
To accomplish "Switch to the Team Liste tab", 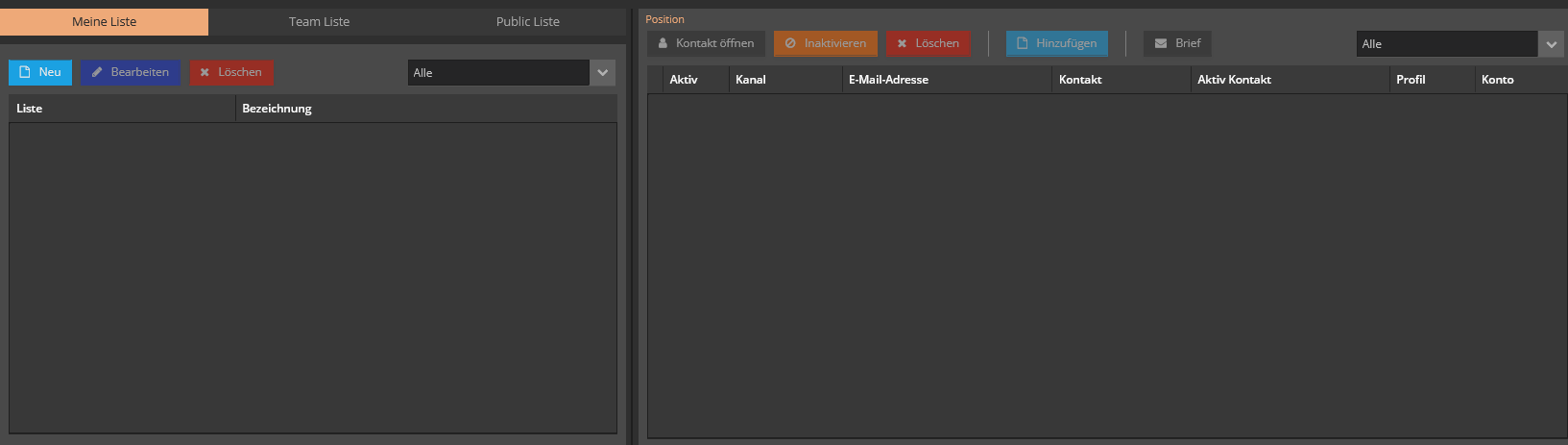I will coord(319,21).
